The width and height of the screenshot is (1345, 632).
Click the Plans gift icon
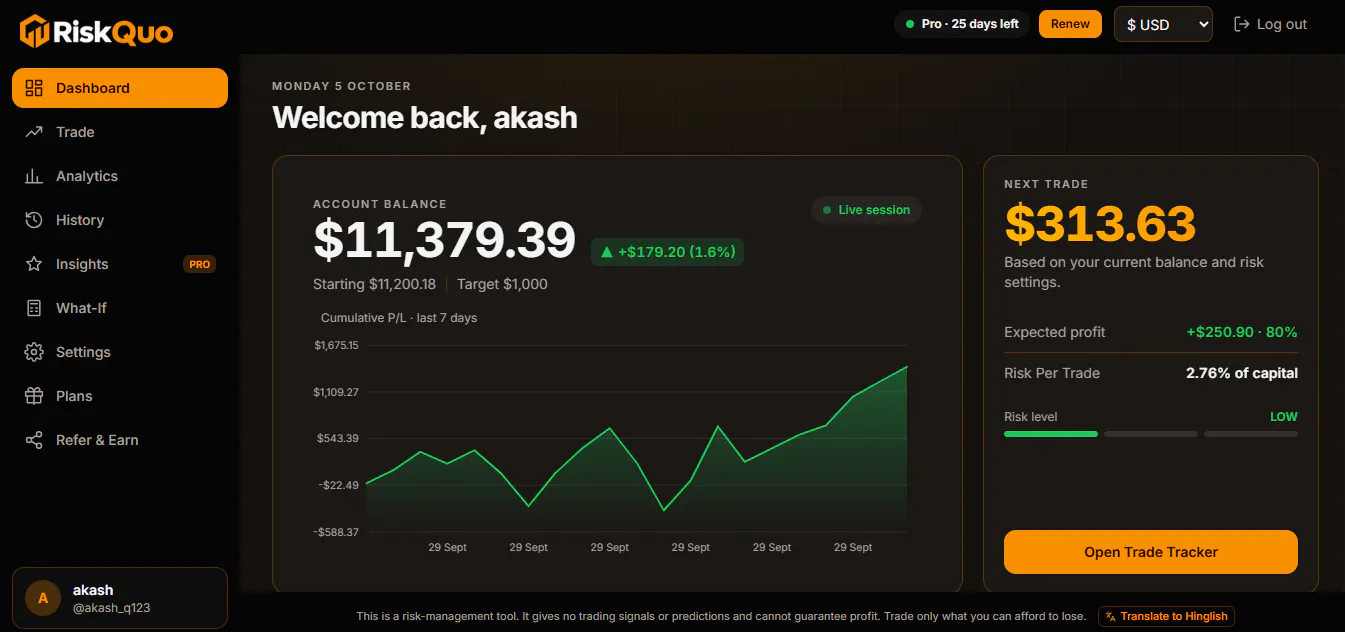34,396
